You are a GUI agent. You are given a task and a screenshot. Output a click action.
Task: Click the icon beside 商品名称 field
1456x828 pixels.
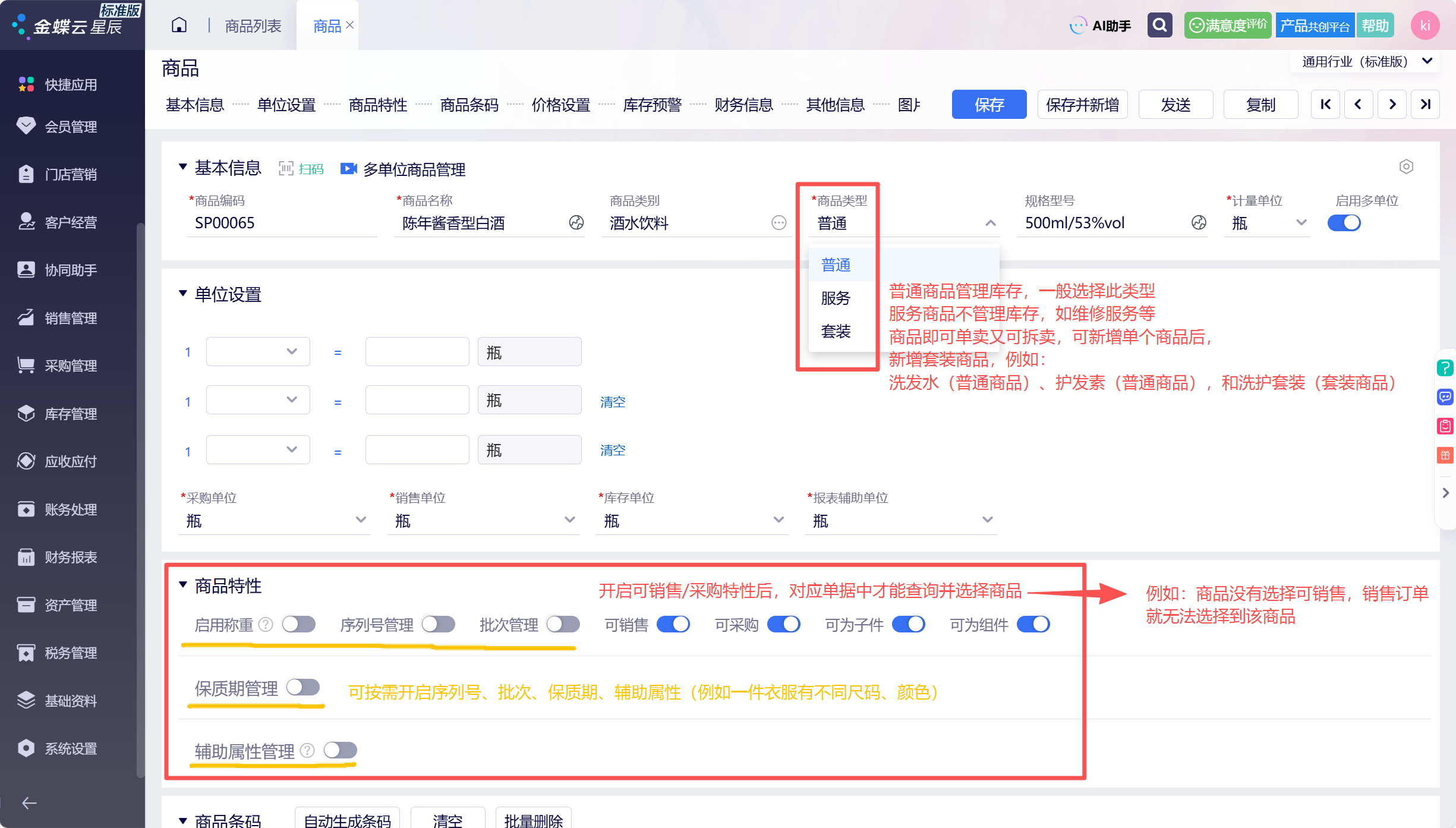click(576, 223)
